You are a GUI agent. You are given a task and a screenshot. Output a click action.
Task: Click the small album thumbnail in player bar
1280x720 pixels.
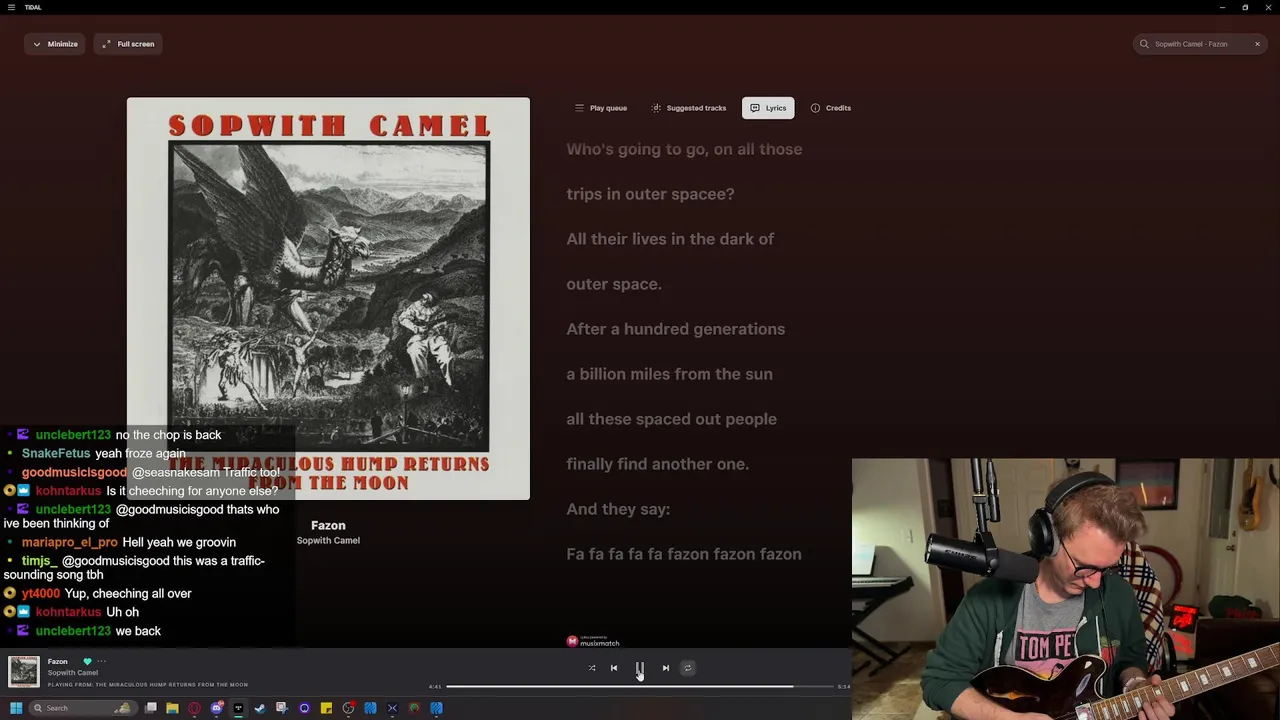tap(23, 671)
